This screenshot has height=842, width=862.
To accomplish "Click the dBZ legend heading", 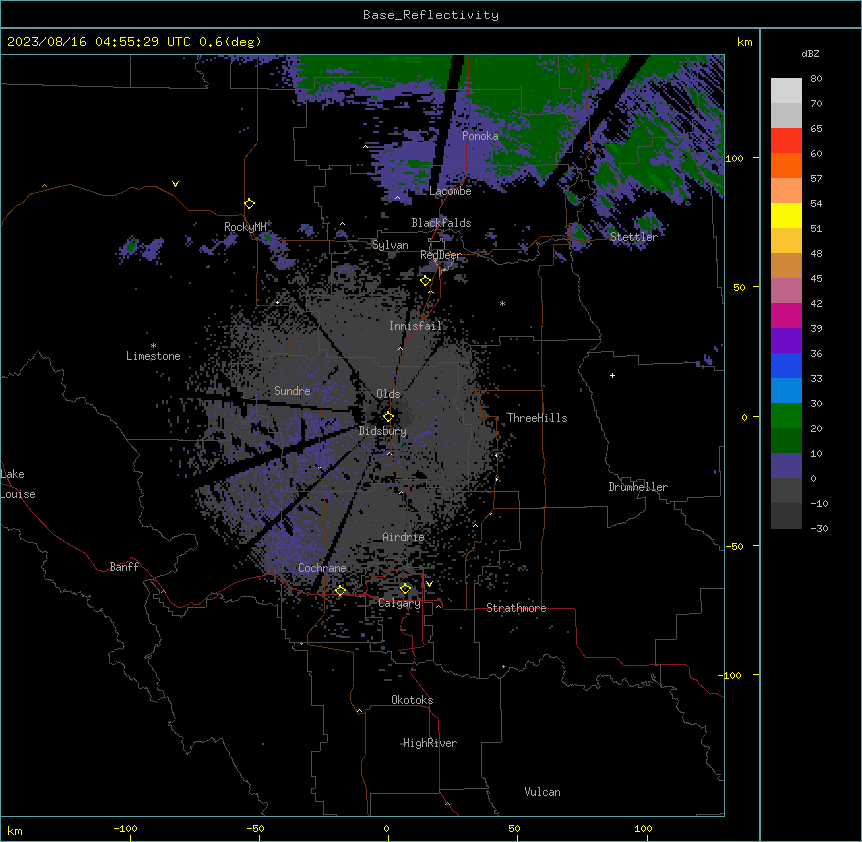I will tap(810, 54).
